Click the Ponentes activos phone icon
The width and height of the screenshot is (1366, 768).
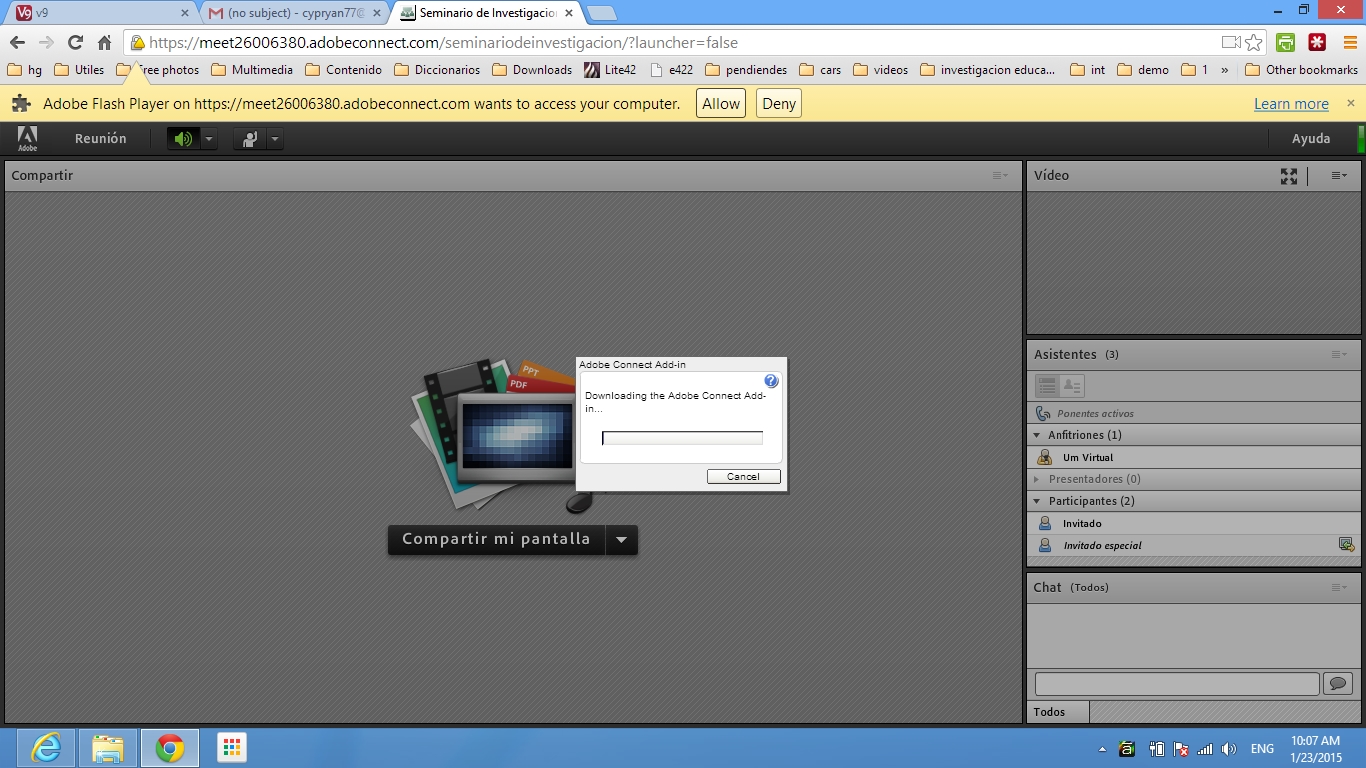point(1043,413)
